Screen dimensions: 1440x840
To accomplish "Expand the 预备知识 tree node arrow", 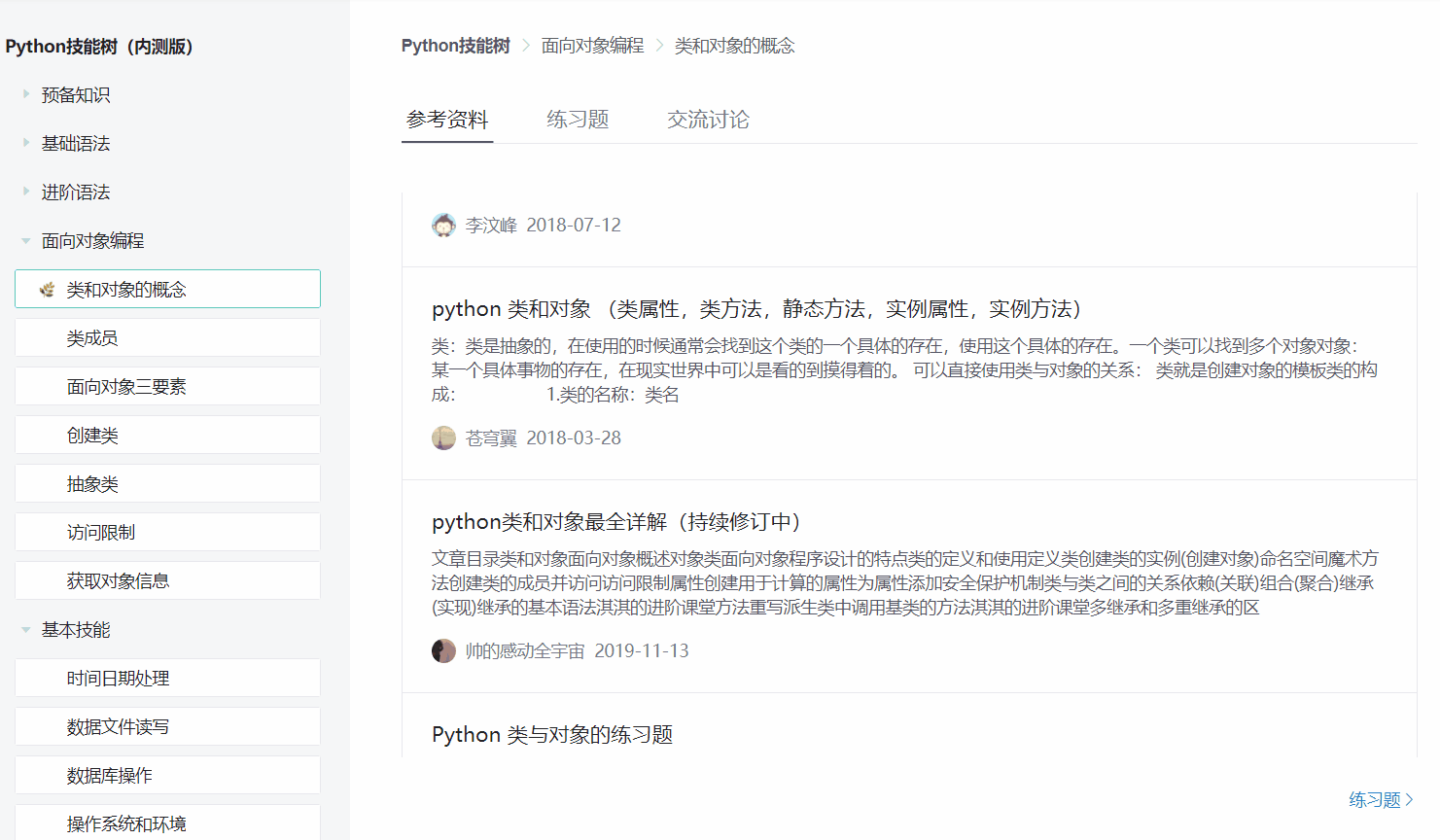I will (26, 94).
